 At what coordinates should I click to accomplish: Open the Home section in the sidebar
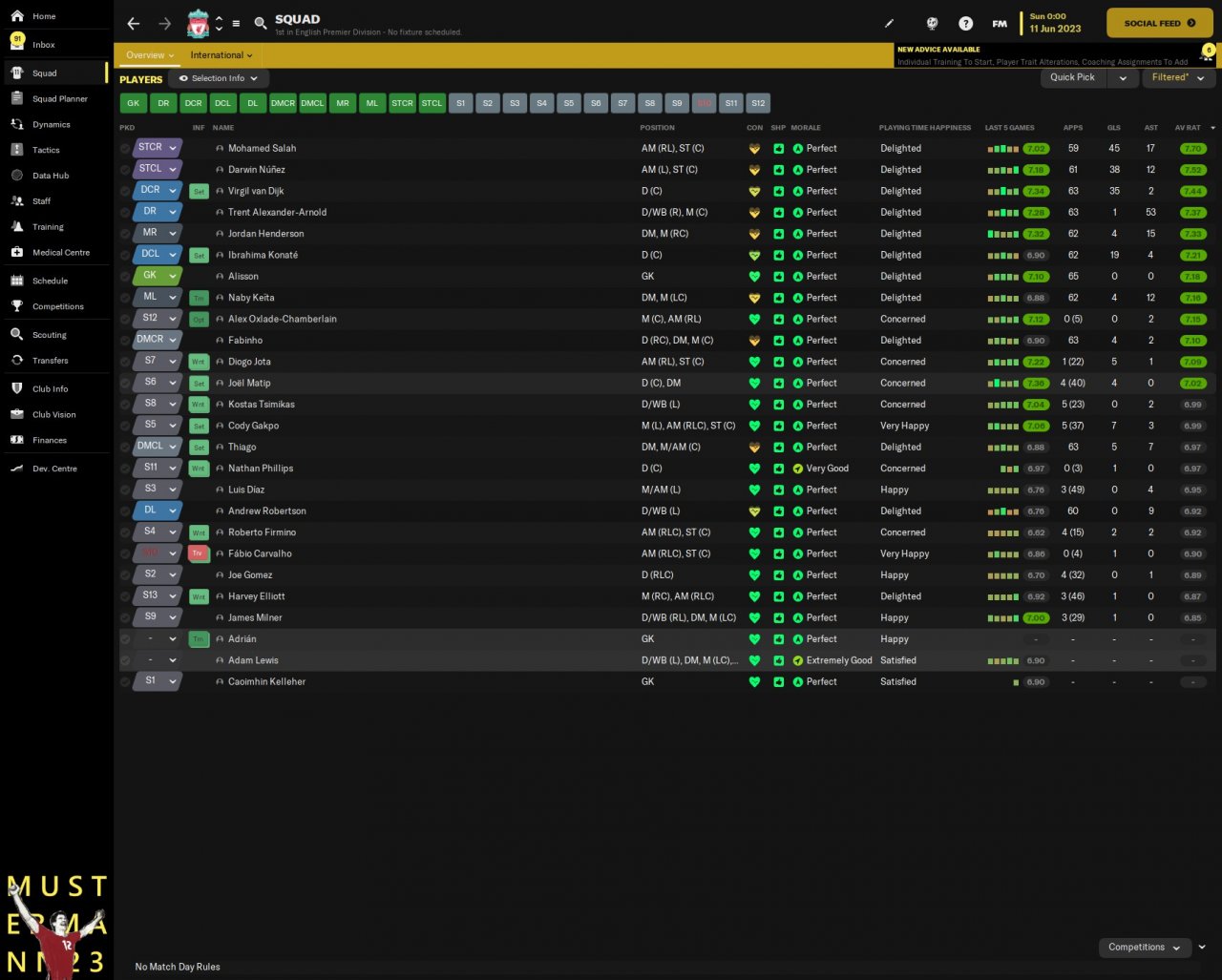(x=44, y=16)
